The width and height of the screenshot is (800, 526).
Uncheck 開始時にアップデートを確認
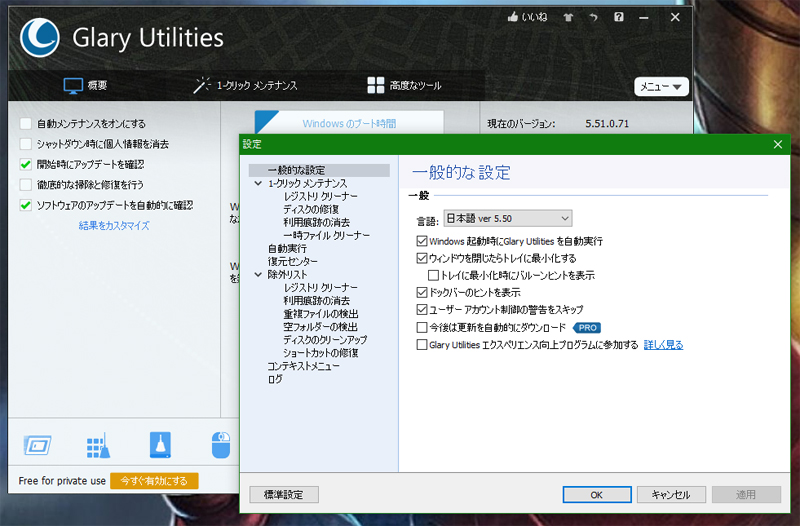[x=26, y=164]
